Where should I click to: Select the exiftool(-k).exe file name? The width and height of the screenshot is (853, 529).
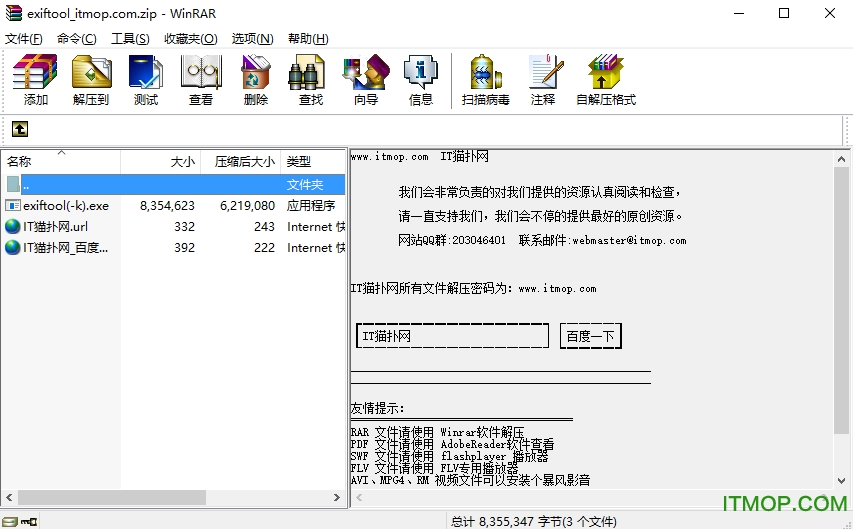(x=66, y=206)
